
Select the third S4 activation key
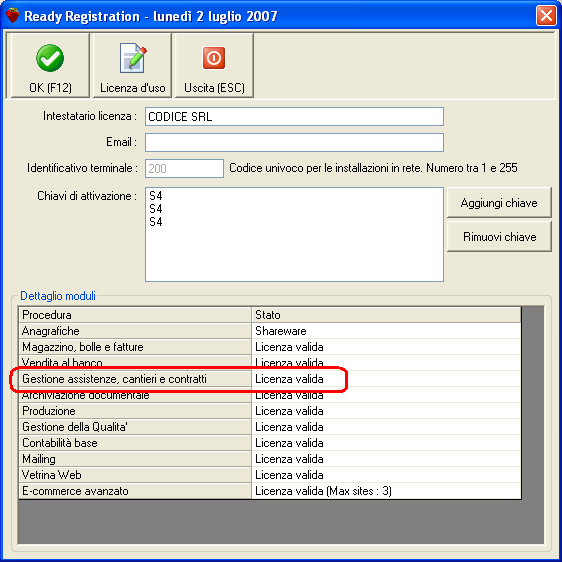click(x=156, y=222)
